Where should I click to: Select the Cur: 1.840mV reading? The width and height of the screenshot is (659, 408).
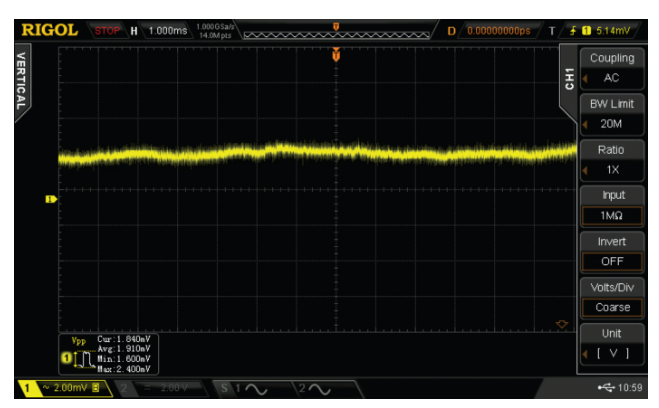[124, 339]
